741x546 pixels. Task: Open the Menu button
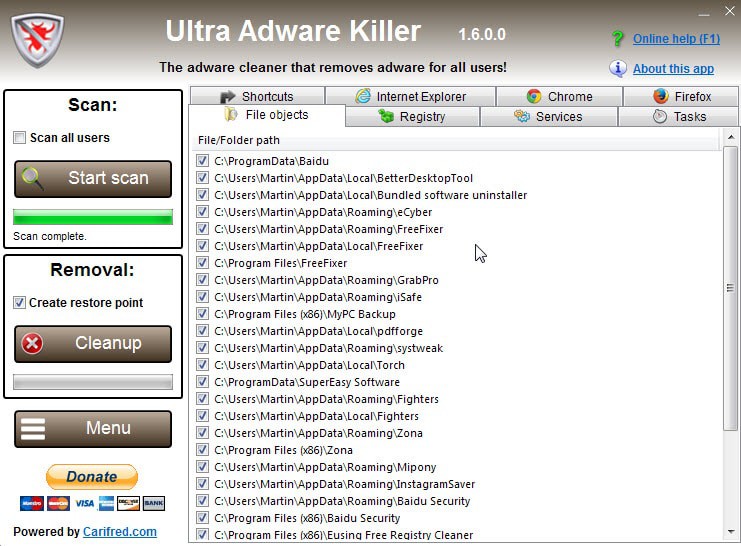[93, 429]
